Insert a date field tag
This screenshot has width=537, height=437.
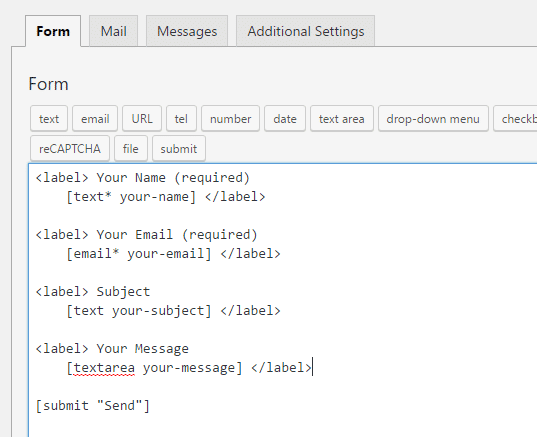tap(285, 119)
